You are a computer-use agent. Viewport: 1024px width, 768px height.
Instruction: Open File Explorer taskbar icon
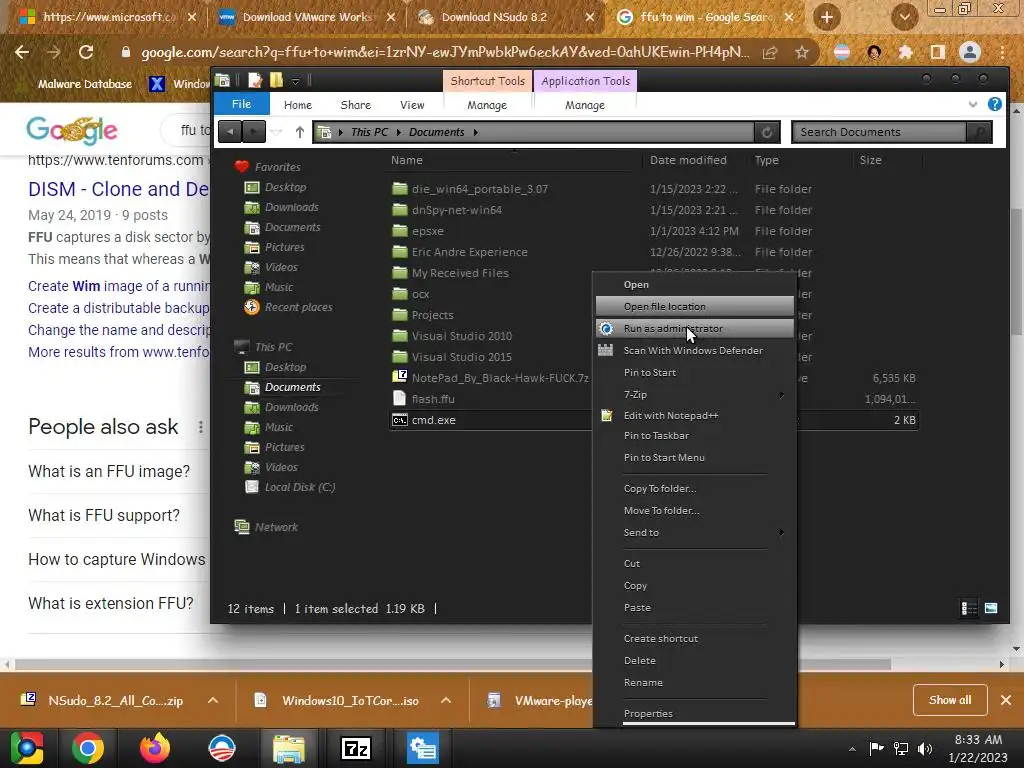coord(289,748)
